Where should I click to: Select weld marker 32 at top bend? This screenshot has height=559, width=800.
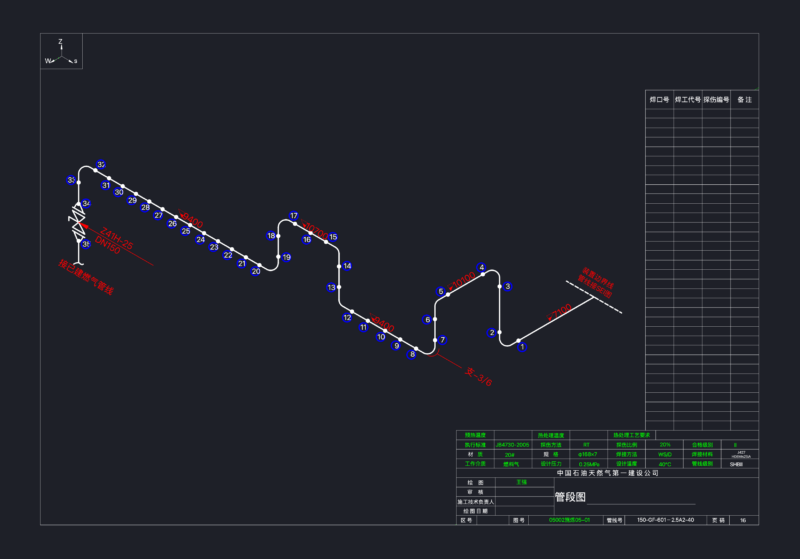click(101, 165)
